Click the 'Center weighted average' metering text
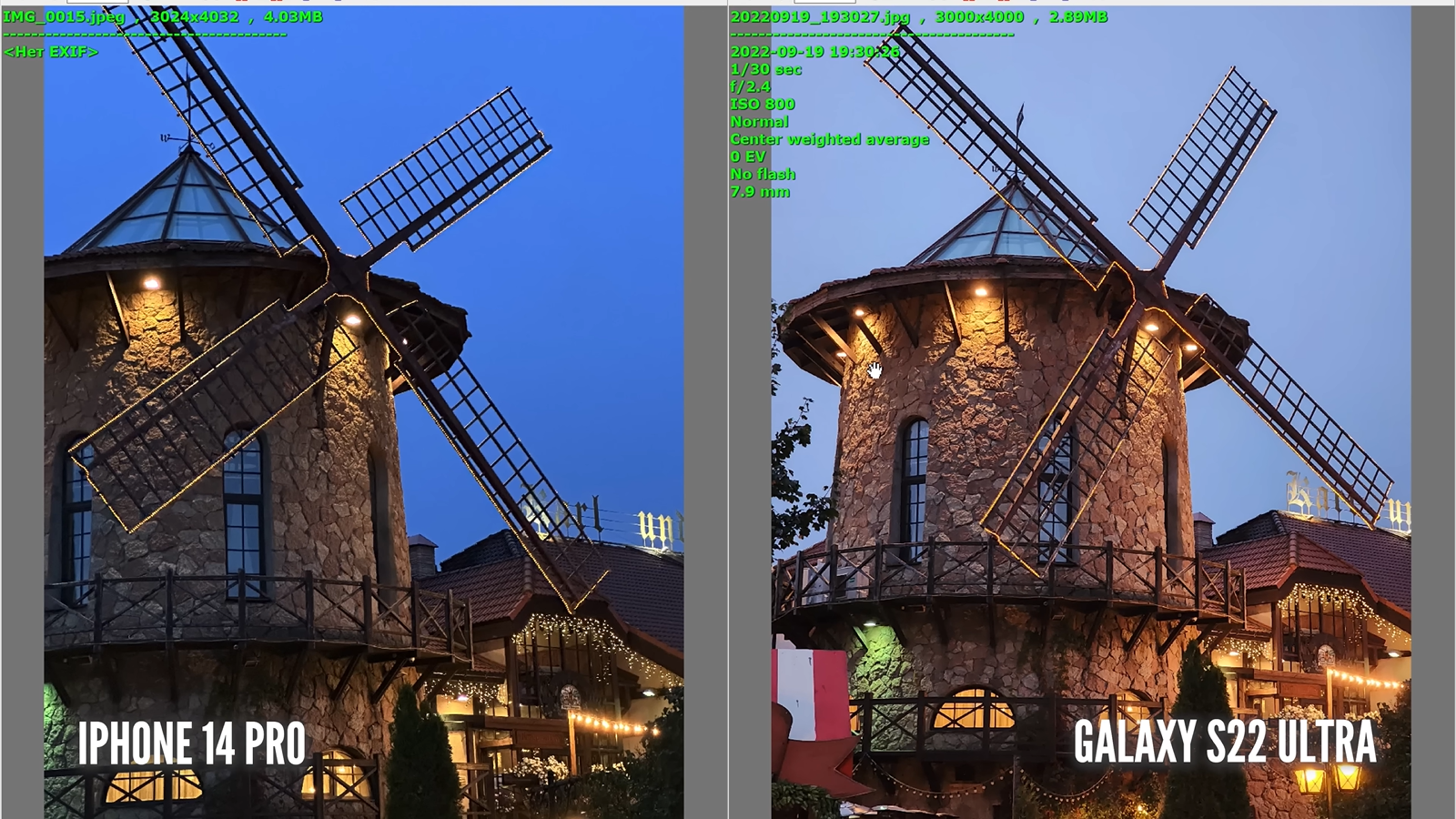Viewport: 1456px width, 819px height. click(829, 139)
